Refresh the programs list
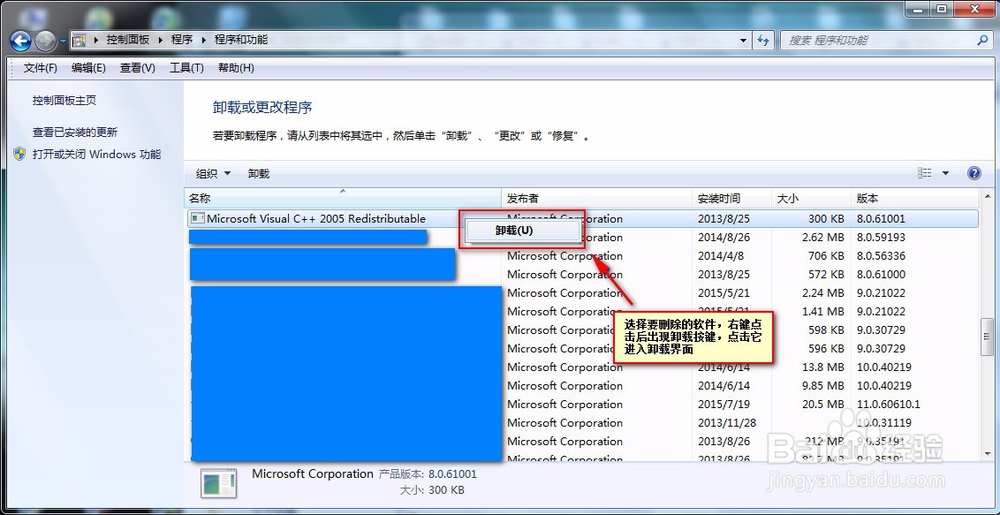The image size is (1000, 515). click(763, 40)
